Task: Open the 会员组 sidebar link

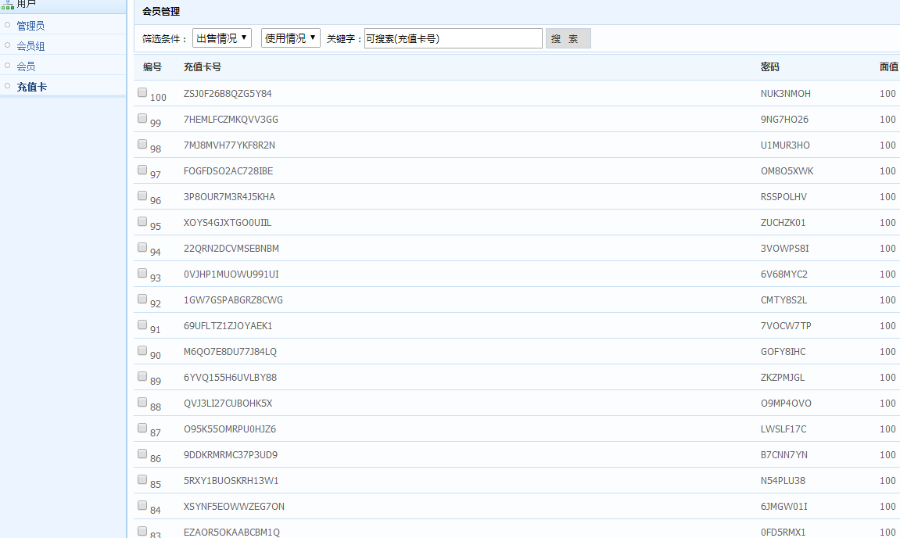Action: pos(30,46)
